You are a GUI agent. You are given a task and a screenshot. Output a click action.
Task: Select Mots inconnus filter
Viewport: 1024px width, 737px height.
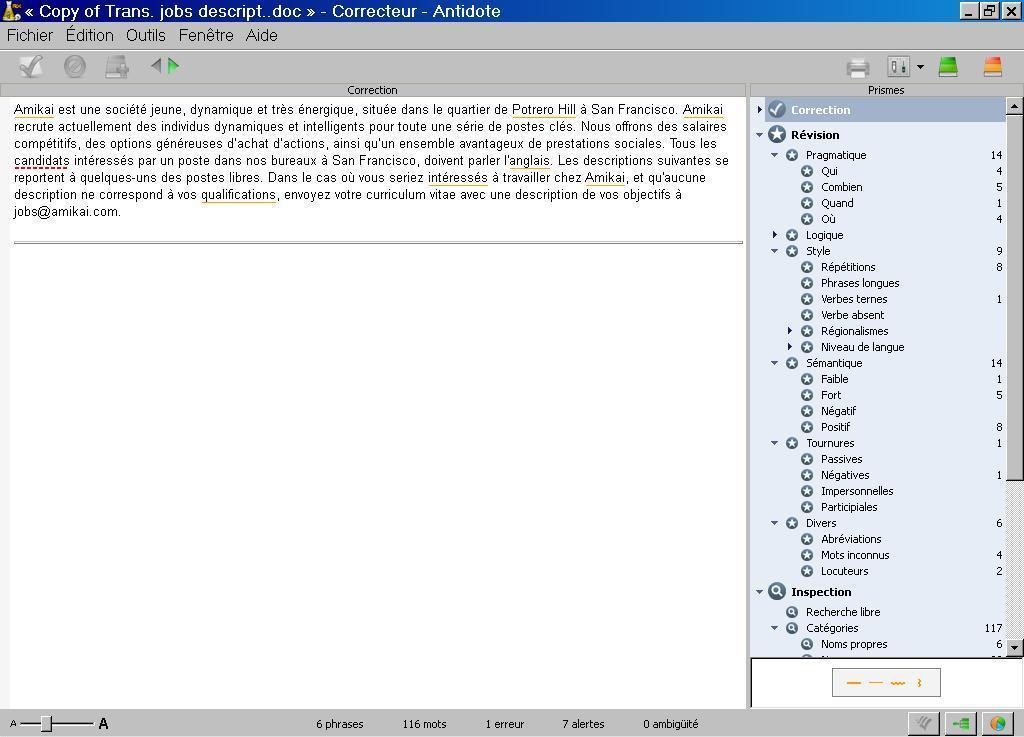855,555
